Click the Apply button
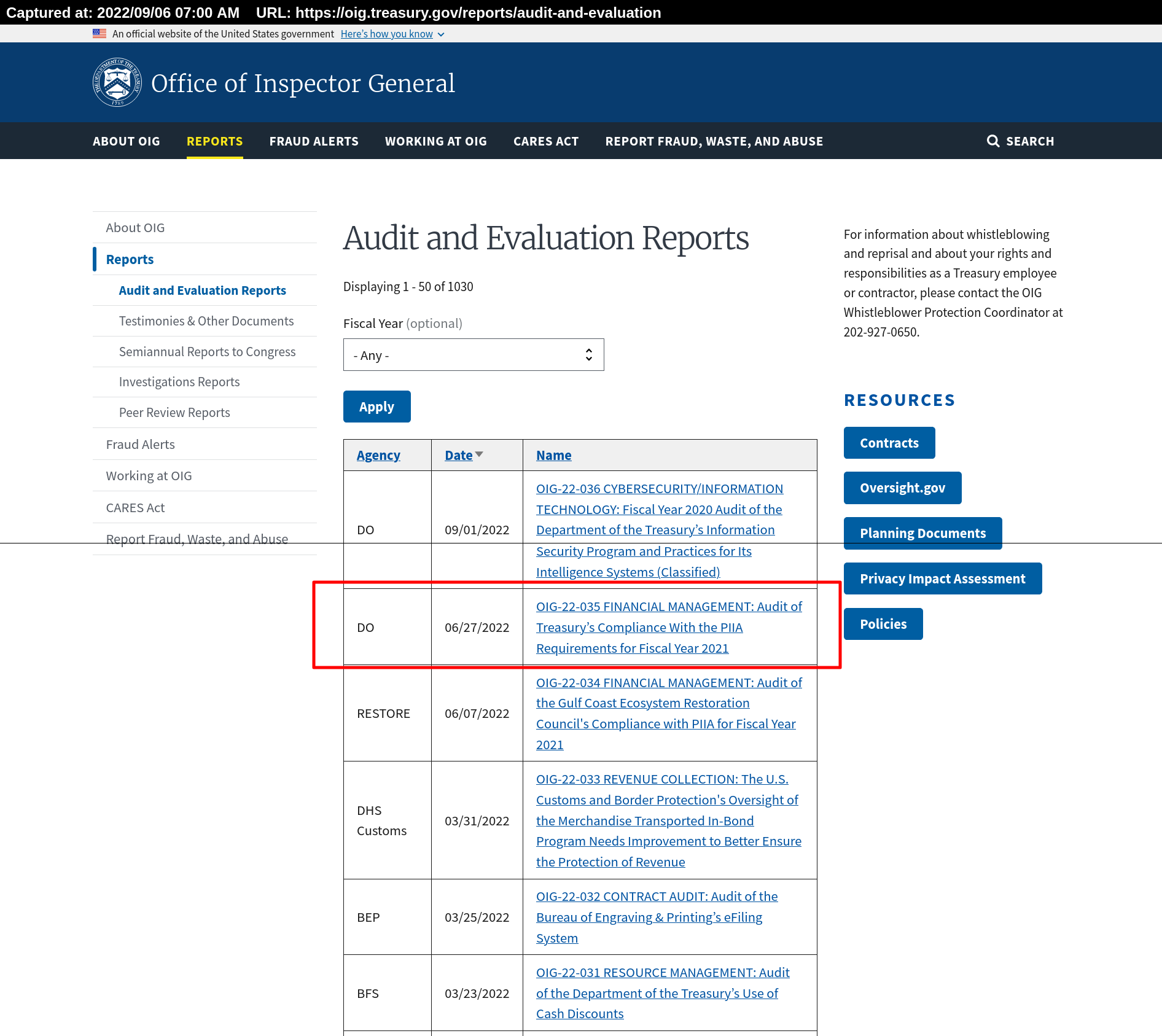The image size is (1162, 1036). click(x=377, y=407)
